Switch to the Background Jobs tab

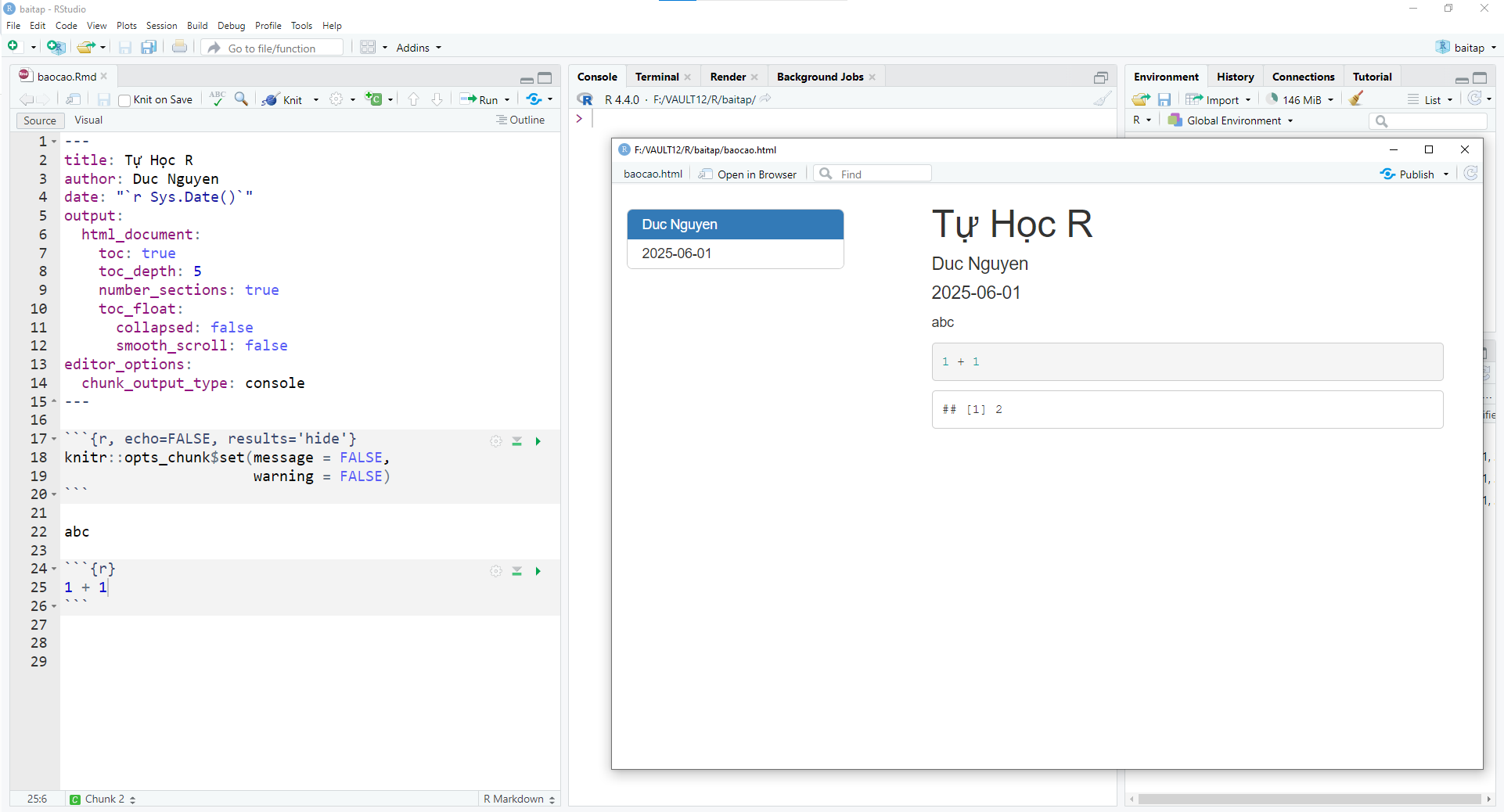click(819, 77)
